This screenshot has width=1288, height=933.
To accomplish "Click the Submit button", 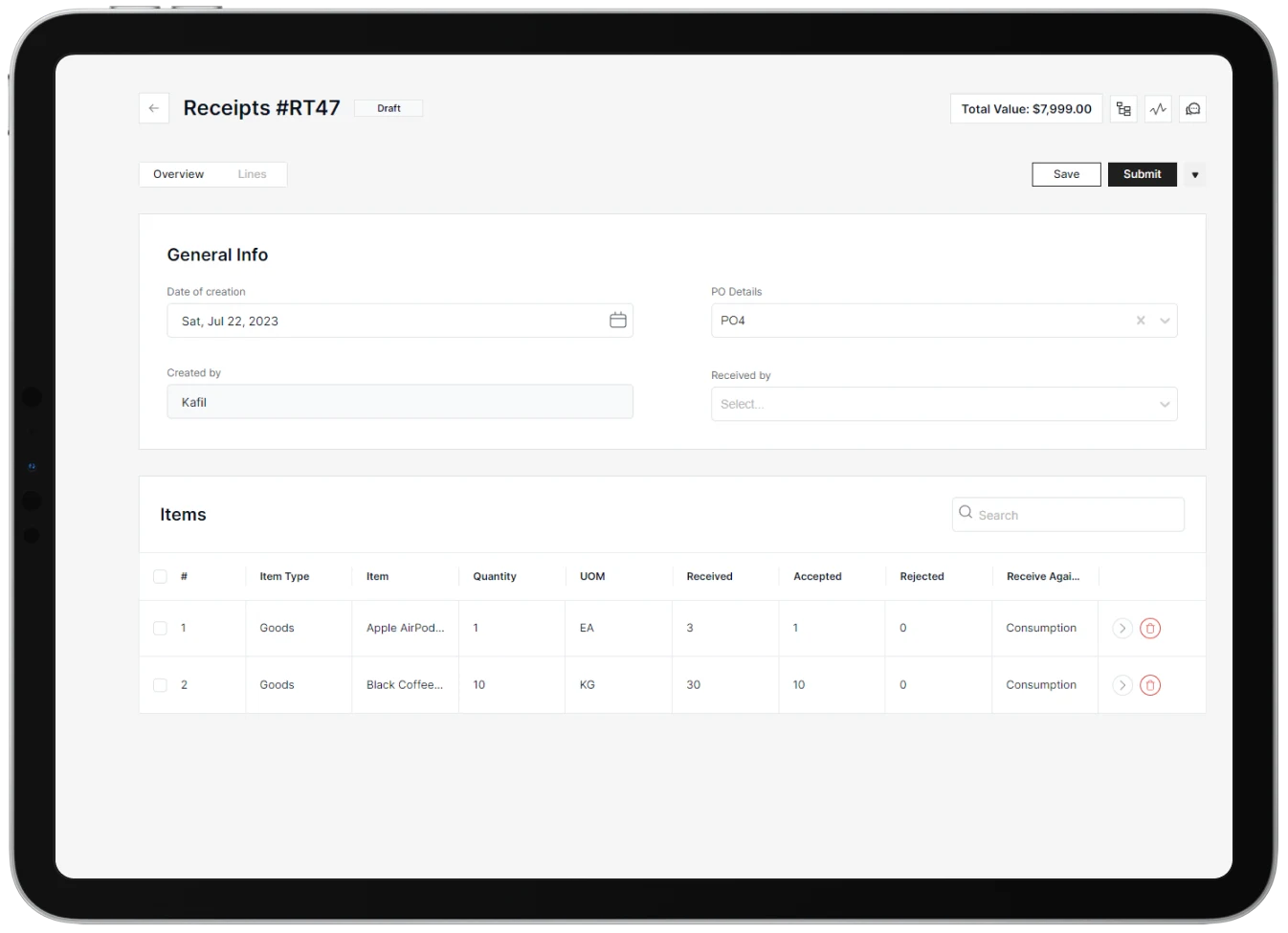I will pyautogui.click(x=1142, y=174).
